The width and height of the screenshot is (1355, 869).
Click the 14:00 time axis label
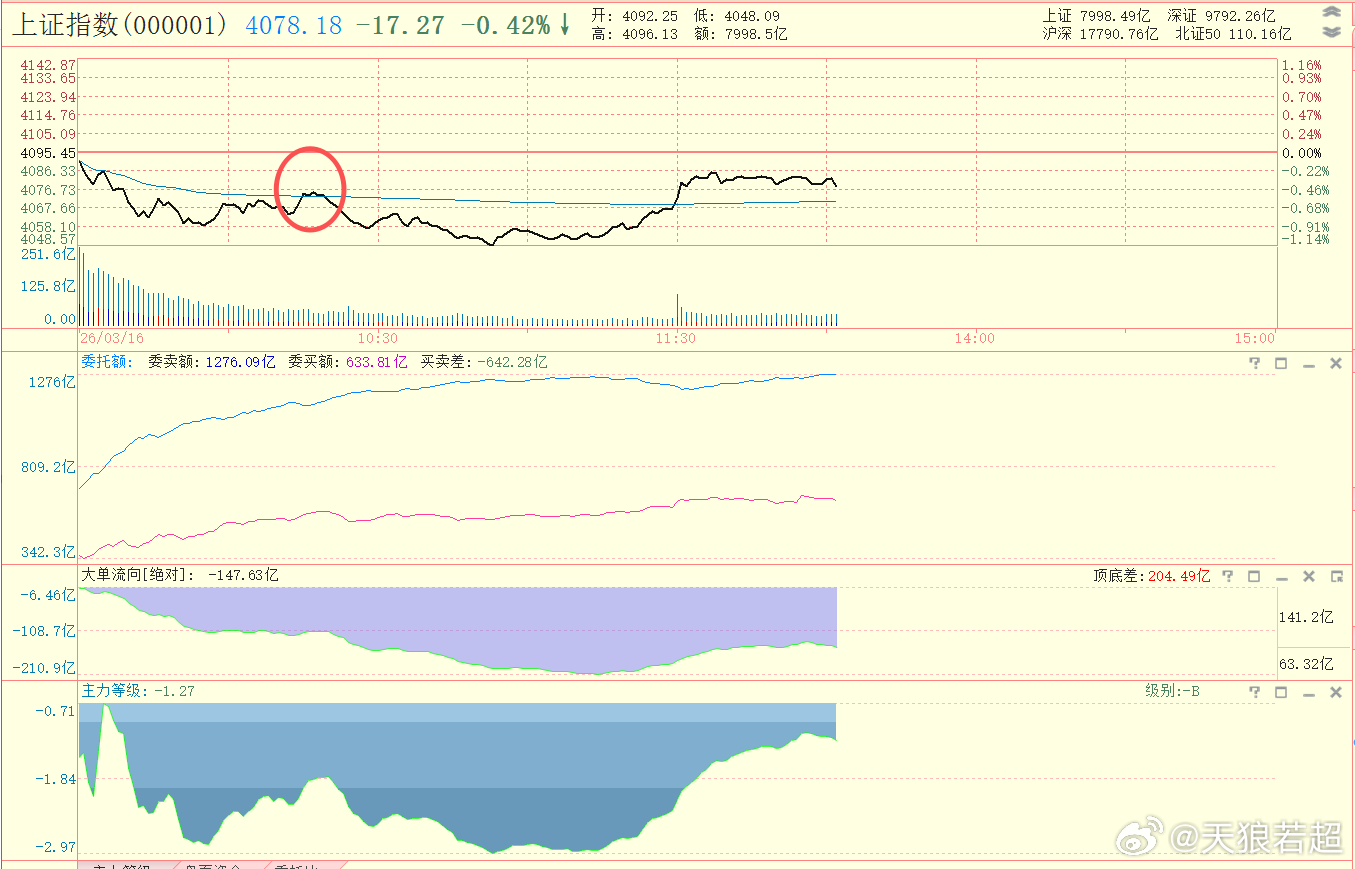pyautogui.click(x=975, y=338)
